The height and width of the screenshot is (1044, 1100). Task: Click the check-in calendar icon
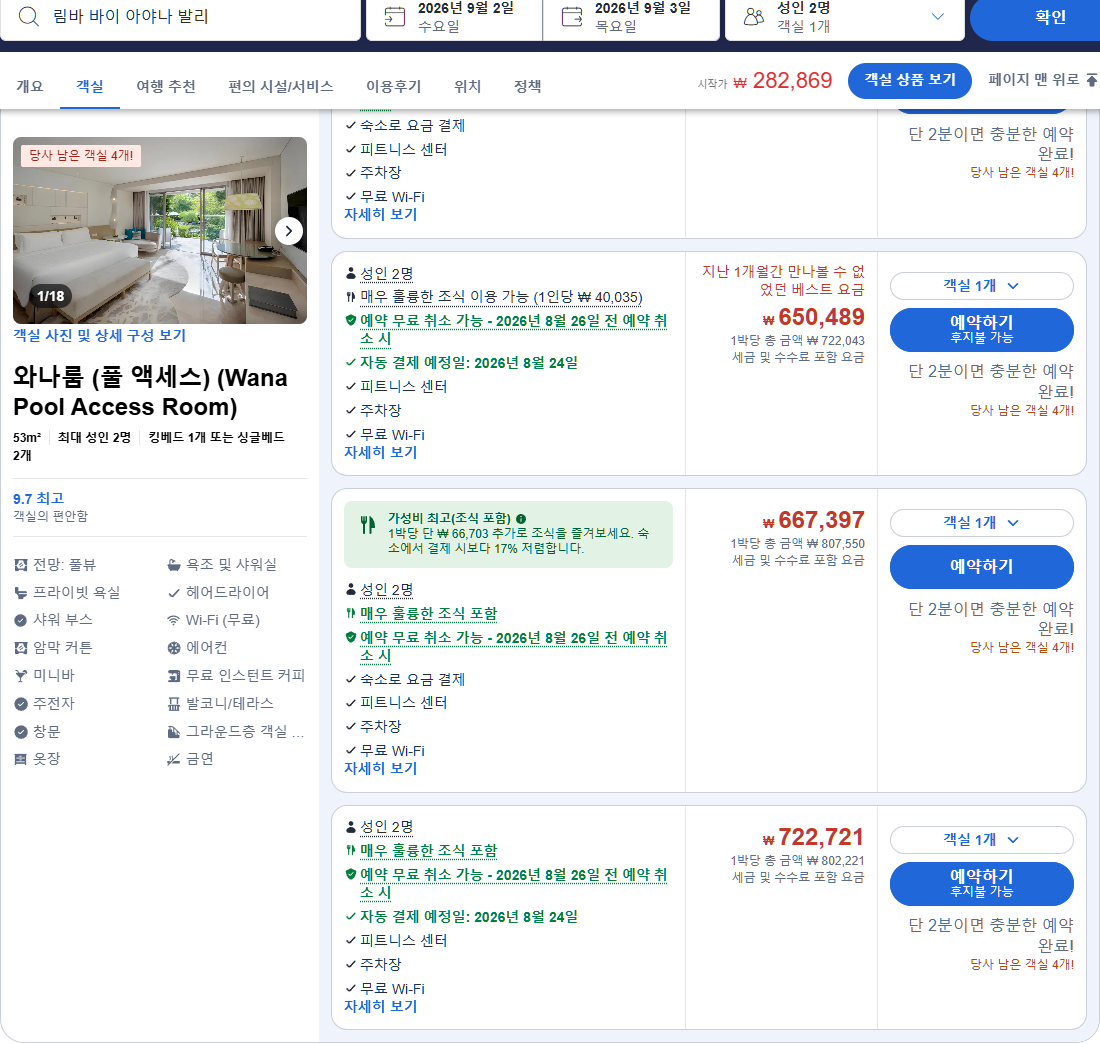[x=395, y=16]
